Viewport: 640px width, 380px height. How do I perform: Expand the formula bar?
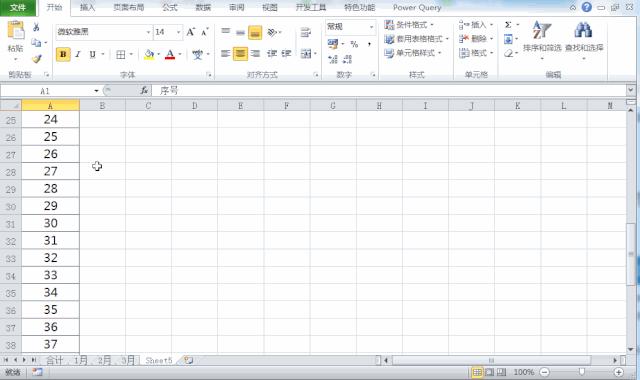coord(631,90)
